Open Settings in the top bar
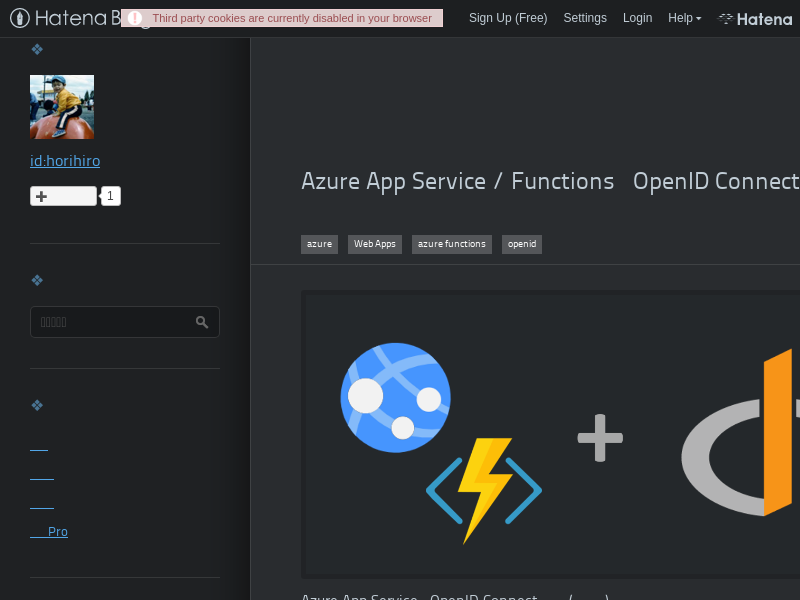This screenshot has height=600, width=800. [x=585, y=18]
